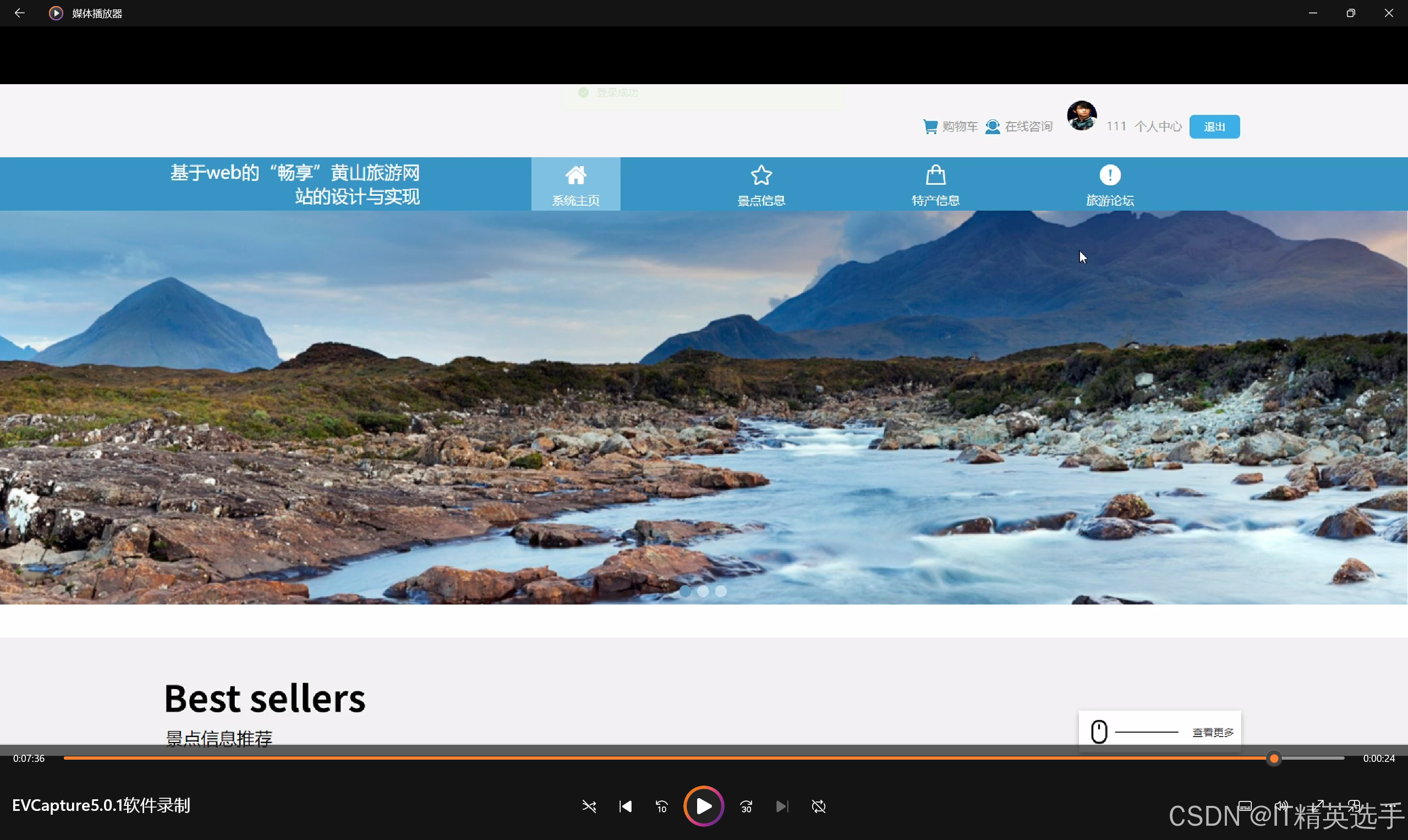
Task: Click the blue 退出 button
Action: (1214, 126)
